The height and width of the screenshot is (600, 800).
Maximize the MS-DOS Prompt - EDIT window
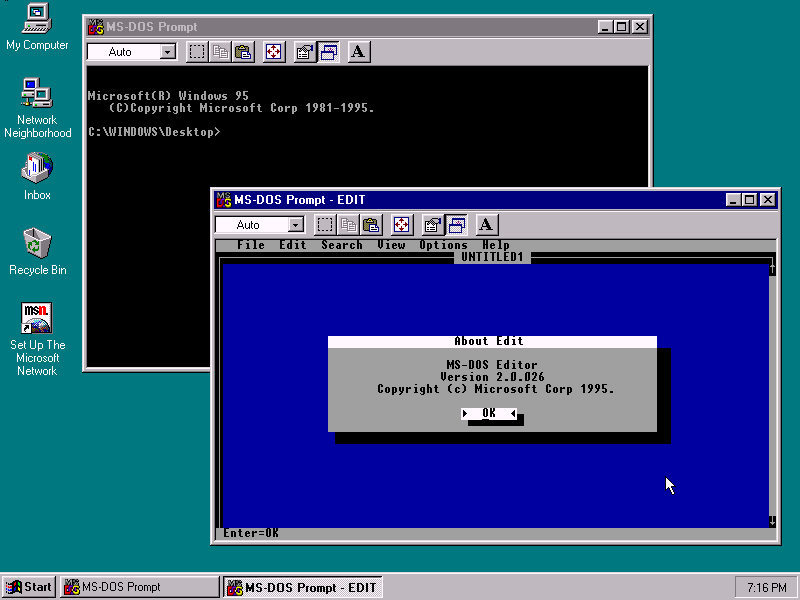[x=749, y=199]
